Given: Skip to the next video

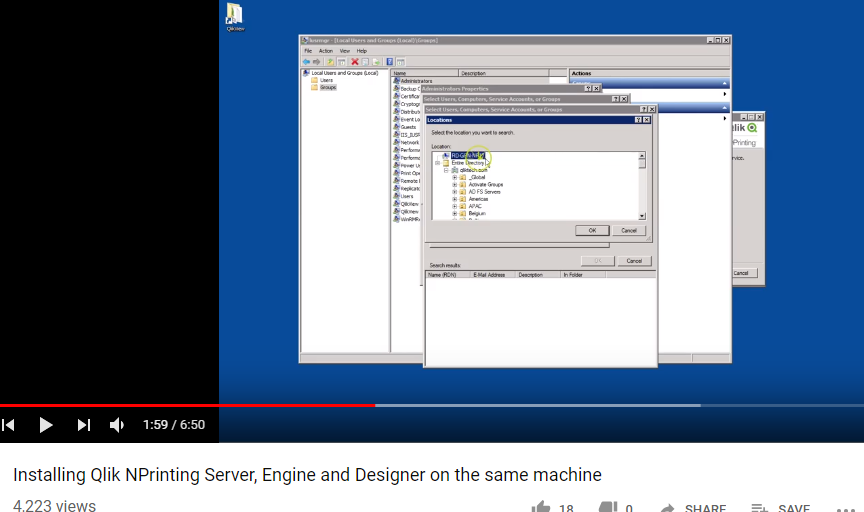Looking at the screenshot, I should [x=84, y=425].
